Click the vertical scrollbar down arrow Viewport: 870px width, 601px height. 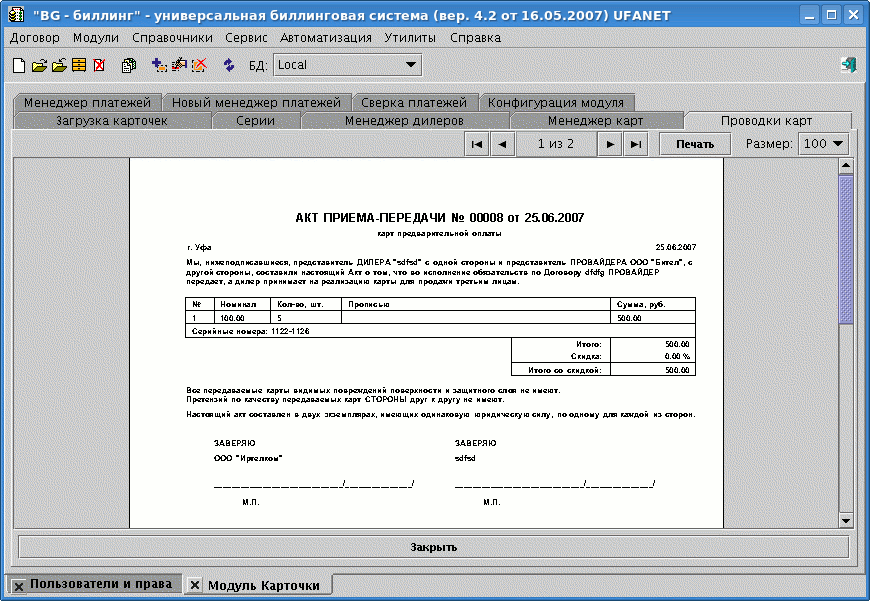(845, 520)
